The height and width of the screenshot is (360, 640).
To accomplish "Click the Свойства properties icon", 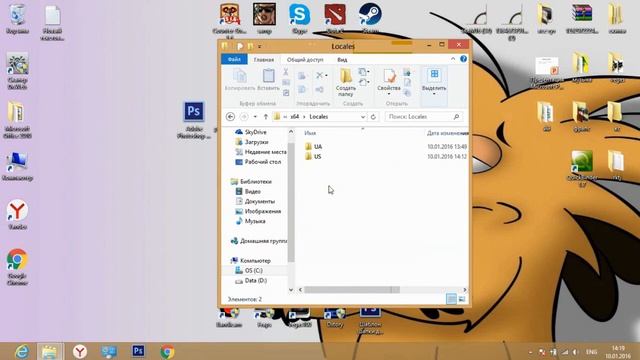I will coord(389,76).
